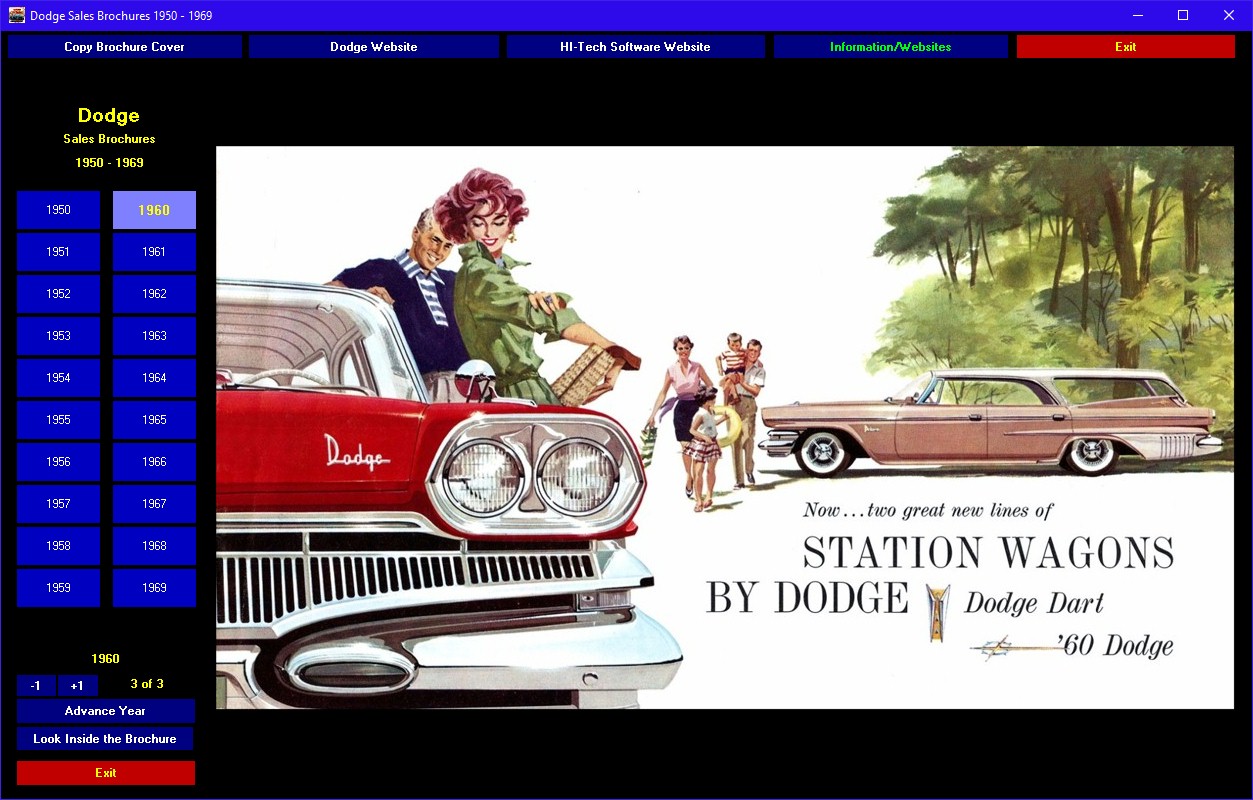Maximize the application window
Image resolution: width=1253 pixels, height=800 pixels.
(1183, 15)
